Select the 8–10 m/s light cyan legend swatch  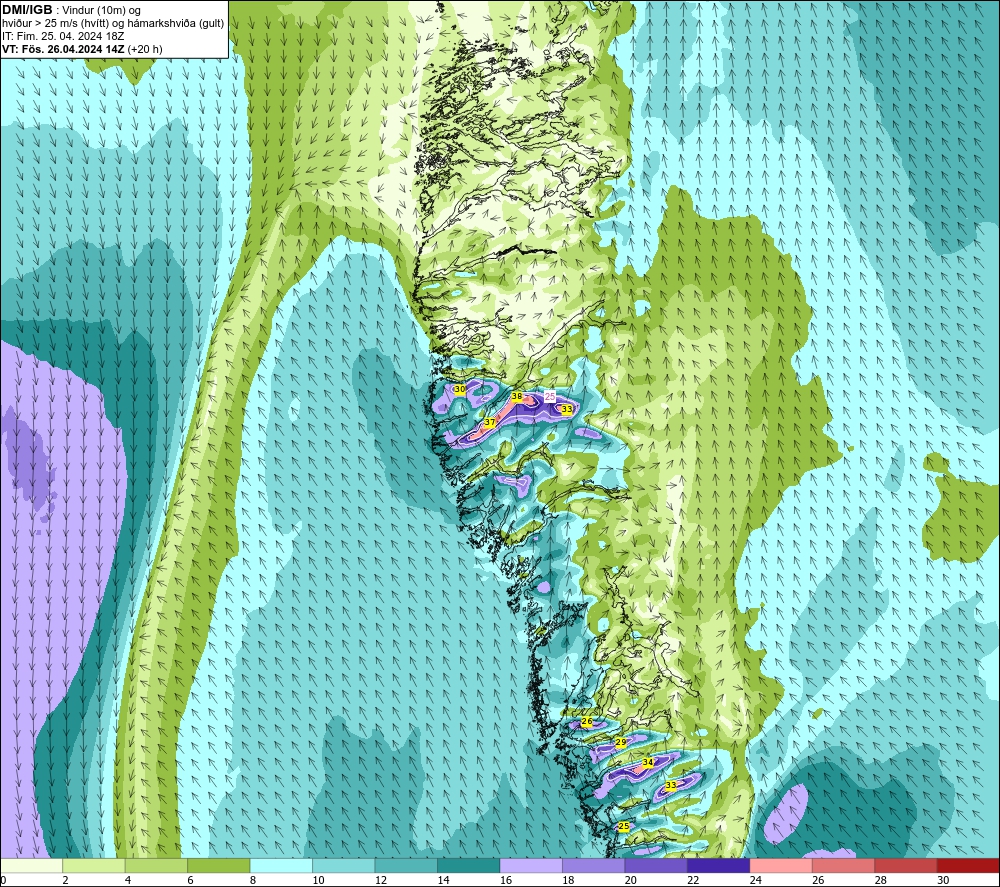click(281, 865)
